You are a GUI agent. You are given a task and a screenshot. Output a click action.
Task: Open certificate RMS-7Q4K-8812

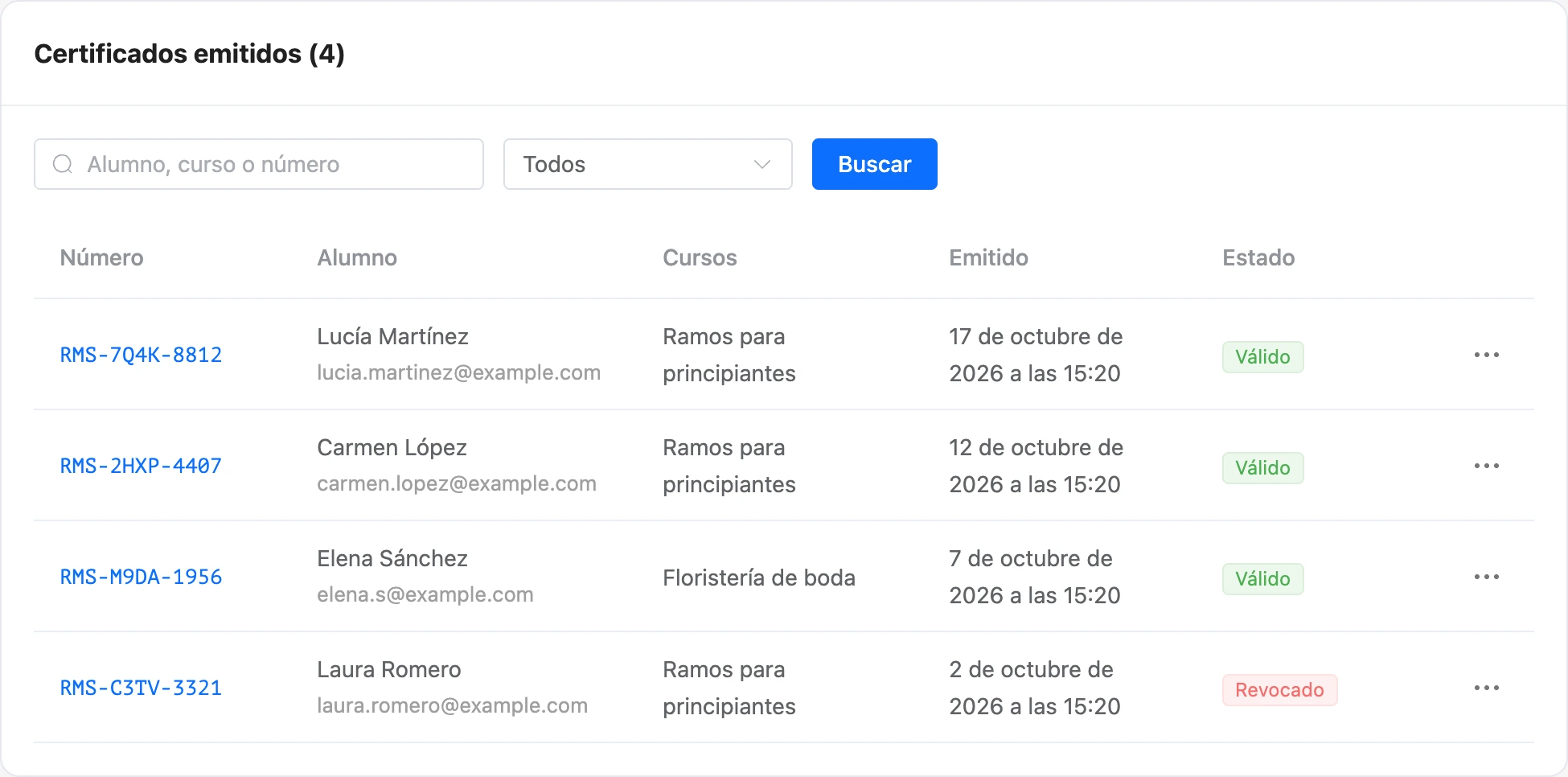point(141,355)
